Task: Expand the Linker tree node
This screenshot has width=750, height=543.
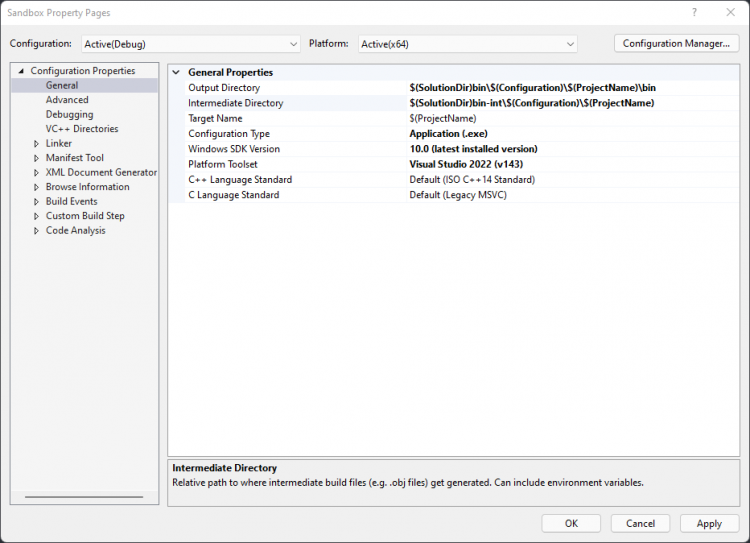Action: point(37,144)
